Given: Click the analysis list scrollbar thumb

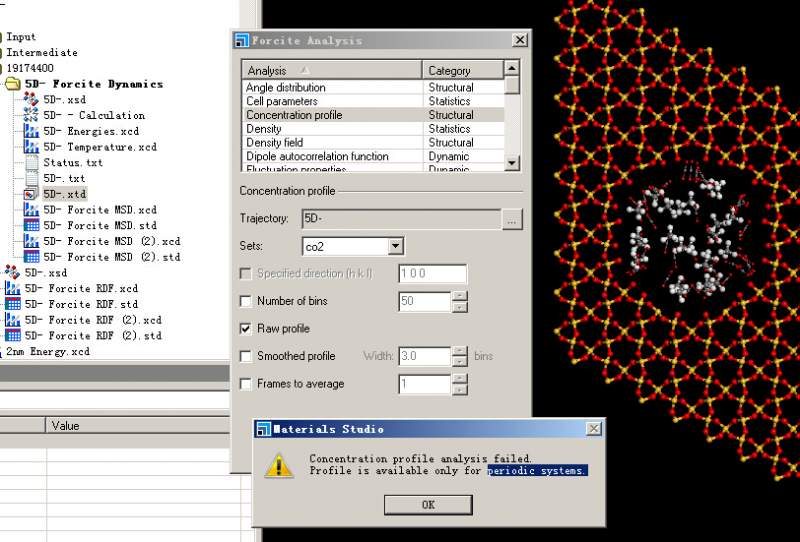Looking at the screenshot, I should 512,85.
